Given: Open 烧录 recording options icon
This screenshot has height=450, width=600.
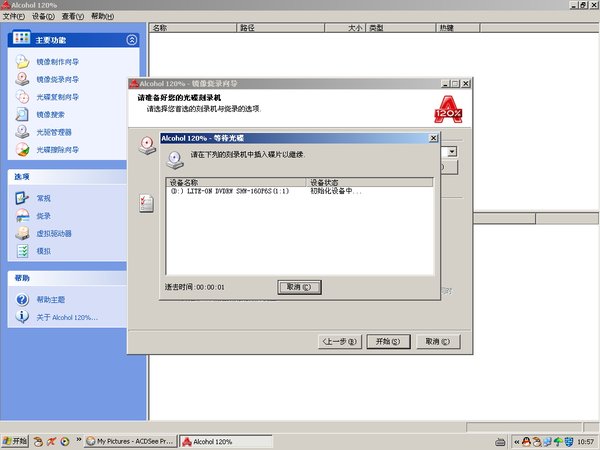Looking at the screenshot, I should pos(22,215).
